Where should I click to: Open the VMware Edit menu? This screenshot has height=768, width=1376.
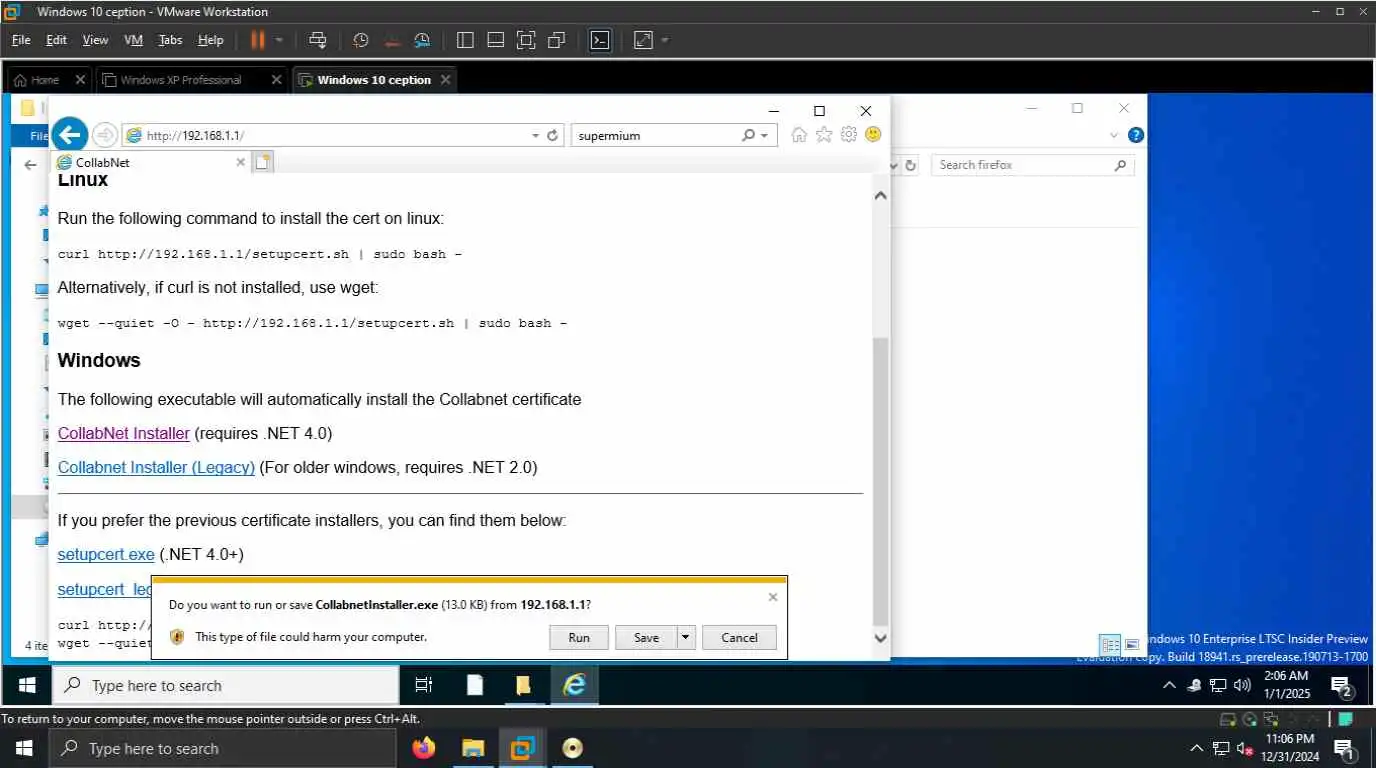56,40
